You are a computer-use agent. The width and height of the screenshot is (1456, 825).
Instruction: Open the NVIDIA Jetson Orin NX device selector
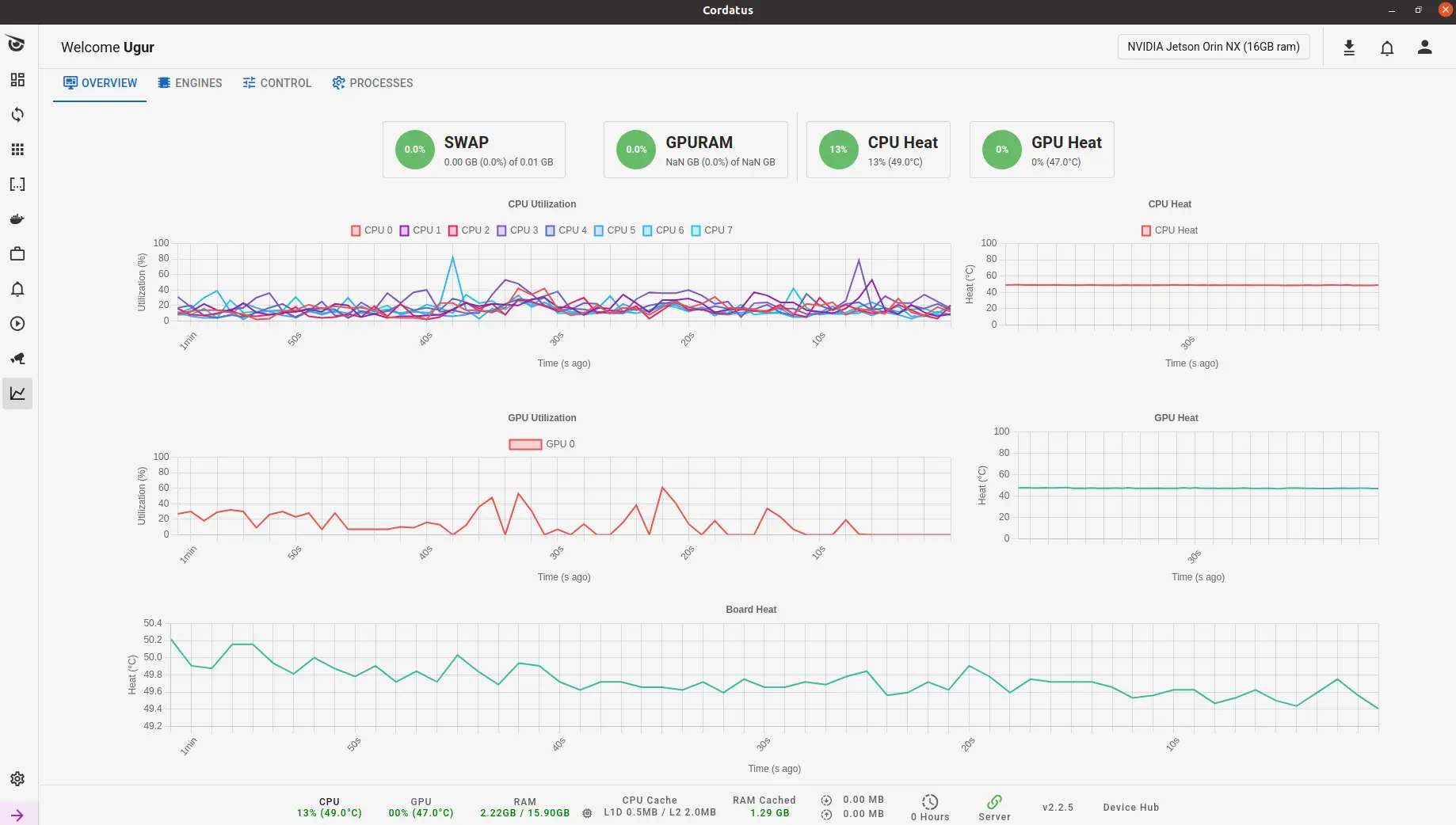coord(1214,47)
